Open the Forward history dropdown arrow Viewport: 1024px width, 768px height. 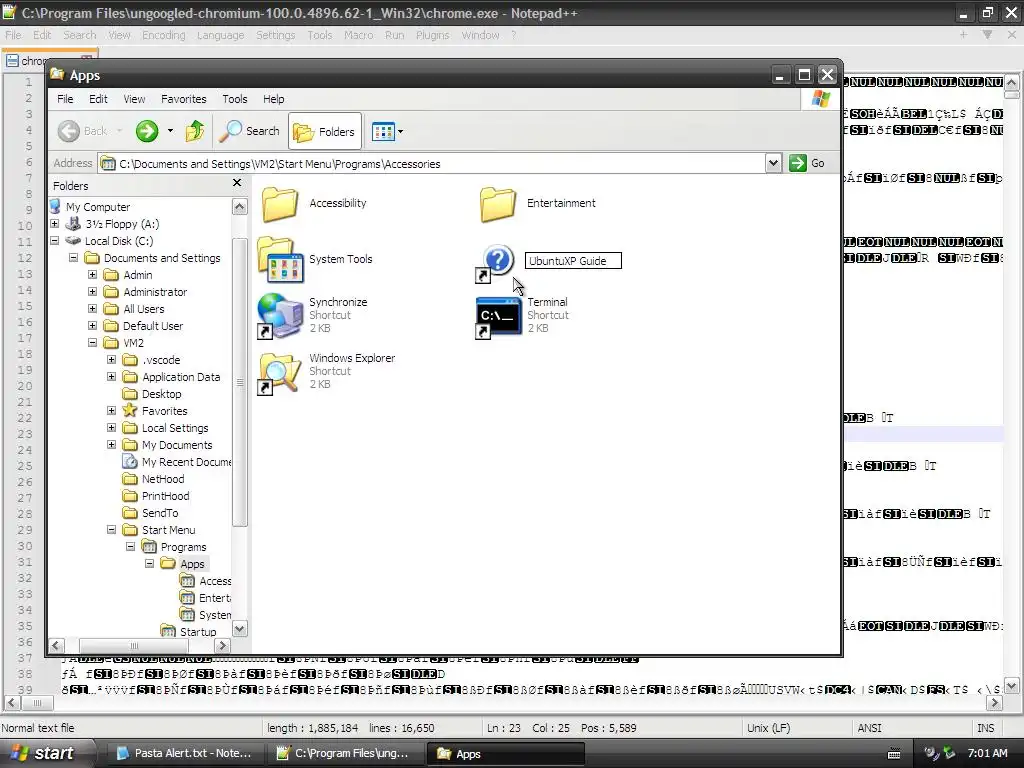(170, 131)
